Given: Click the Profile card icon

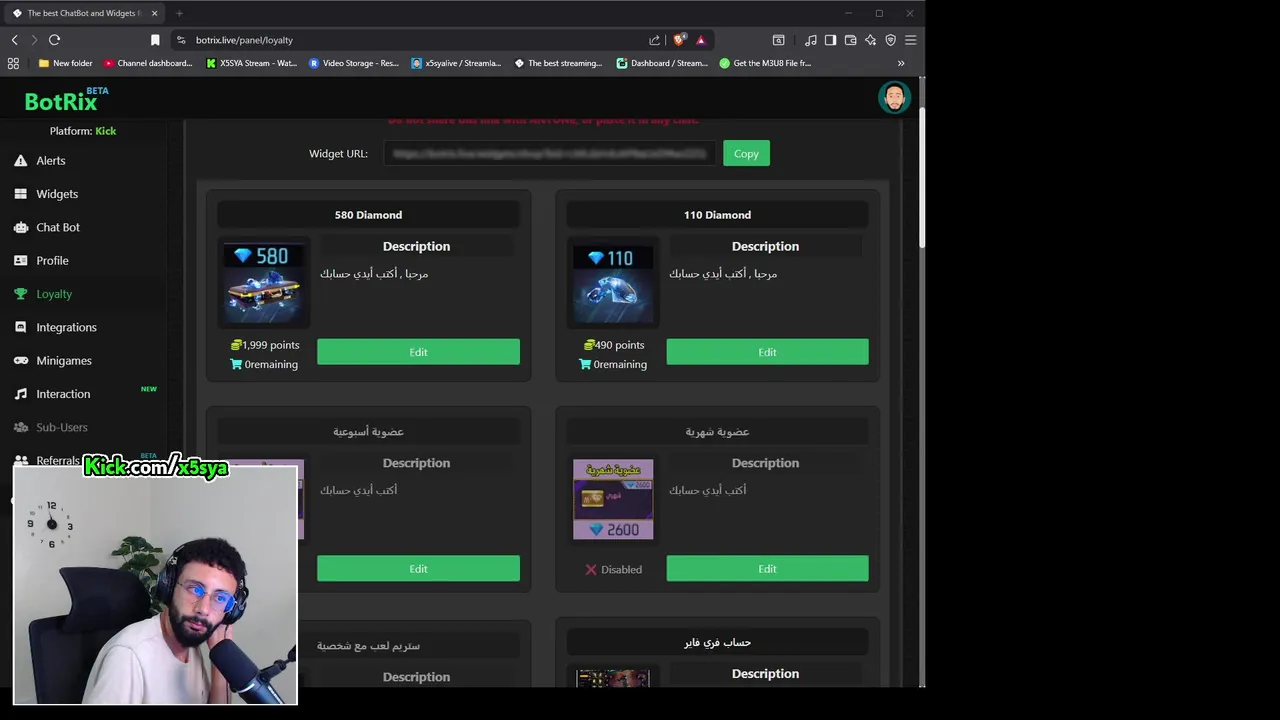Looking at the screenshot, I should click(x=21, y=261).
